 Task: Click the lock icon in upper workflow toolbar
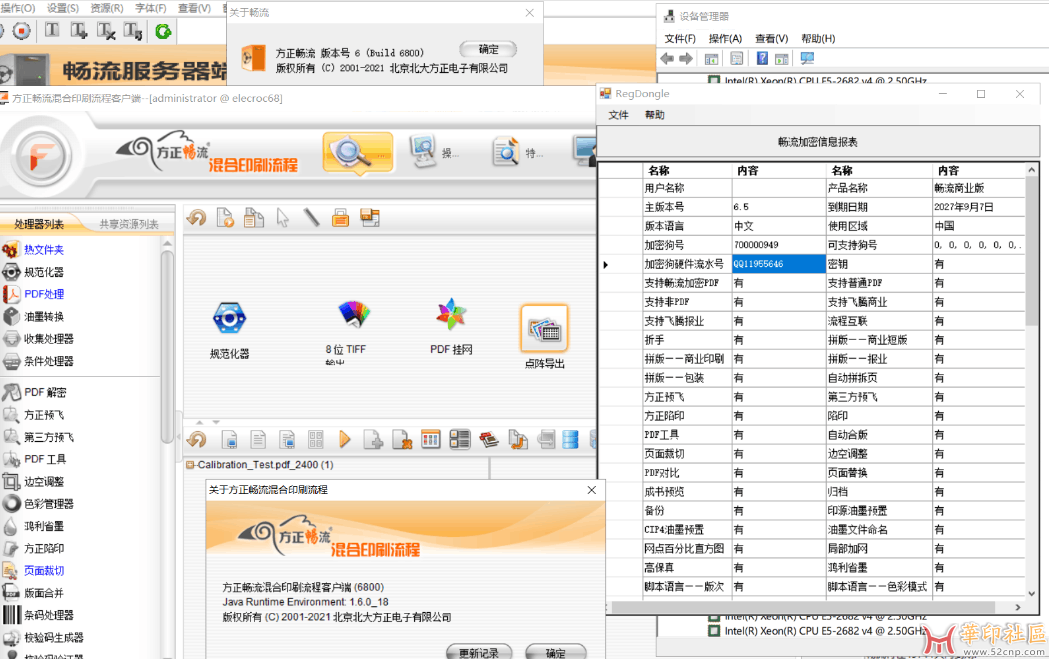tap(340, 218)
